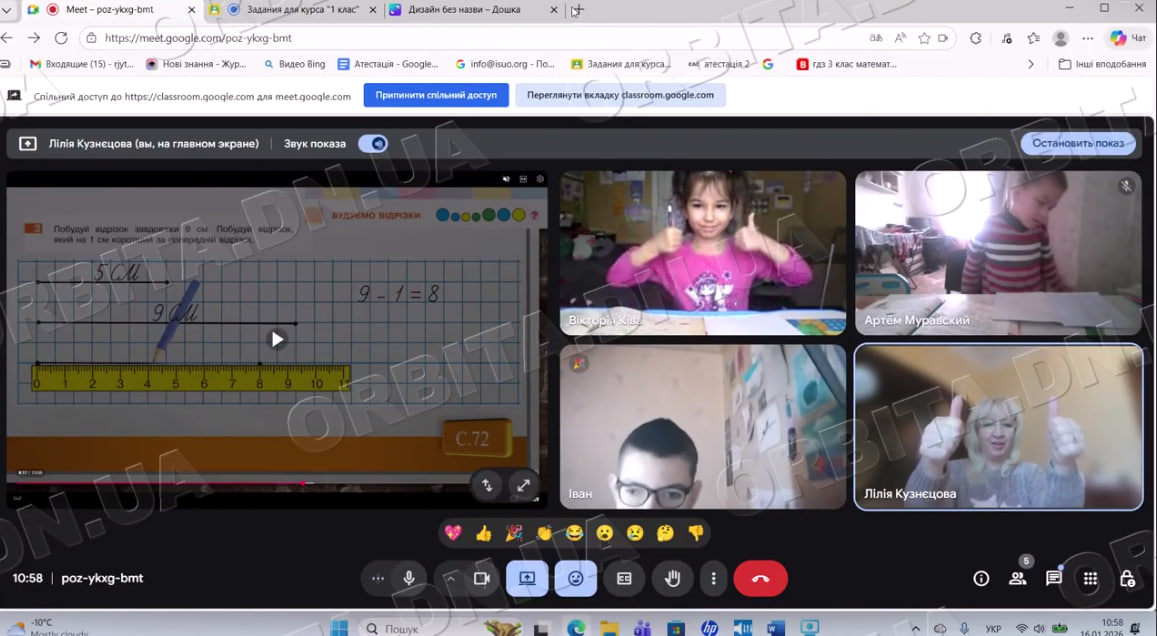Raise hand in the meeting
The image size is (1157, 636).
(673, 578)
